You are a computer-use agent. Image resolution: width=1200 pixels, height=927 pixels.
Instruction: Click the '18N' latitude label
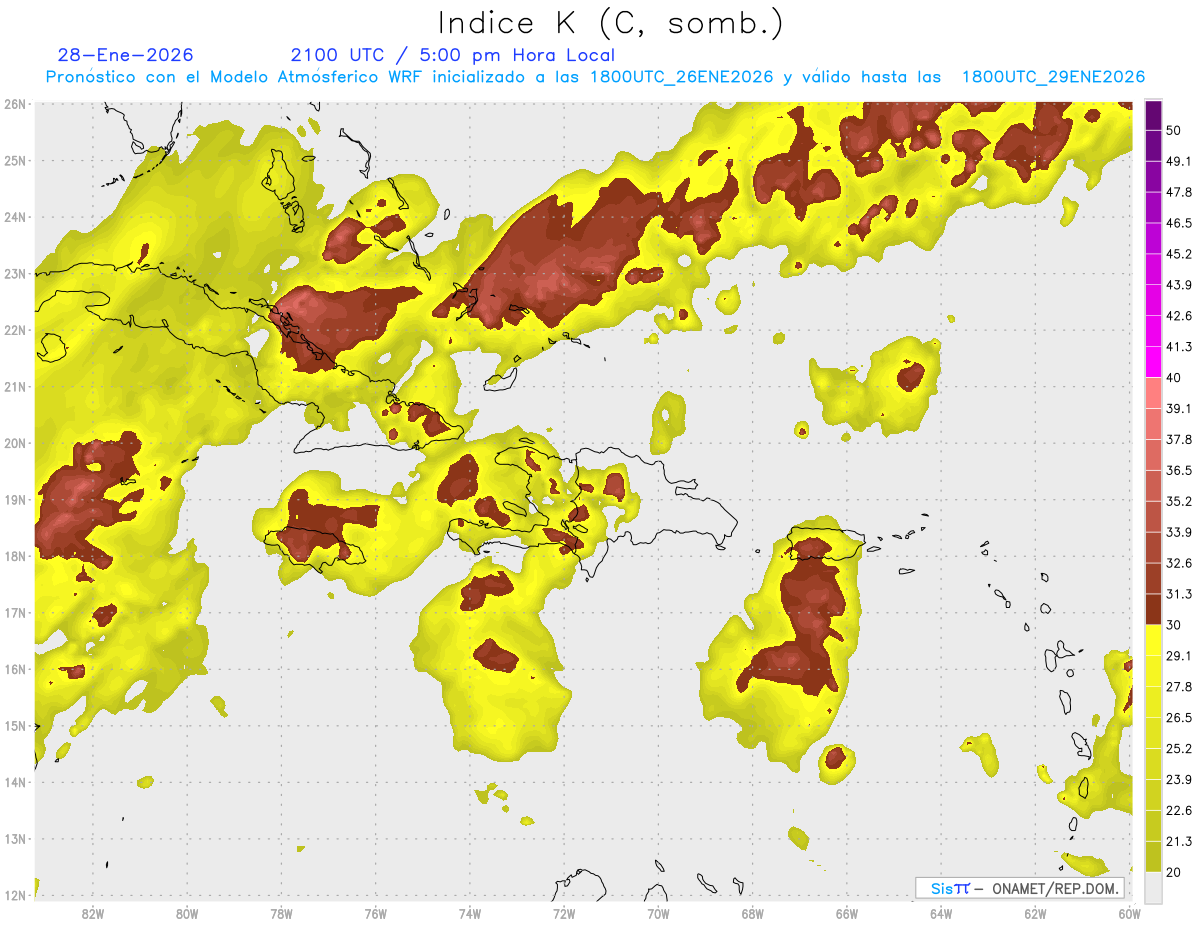(x=15, y=556)
